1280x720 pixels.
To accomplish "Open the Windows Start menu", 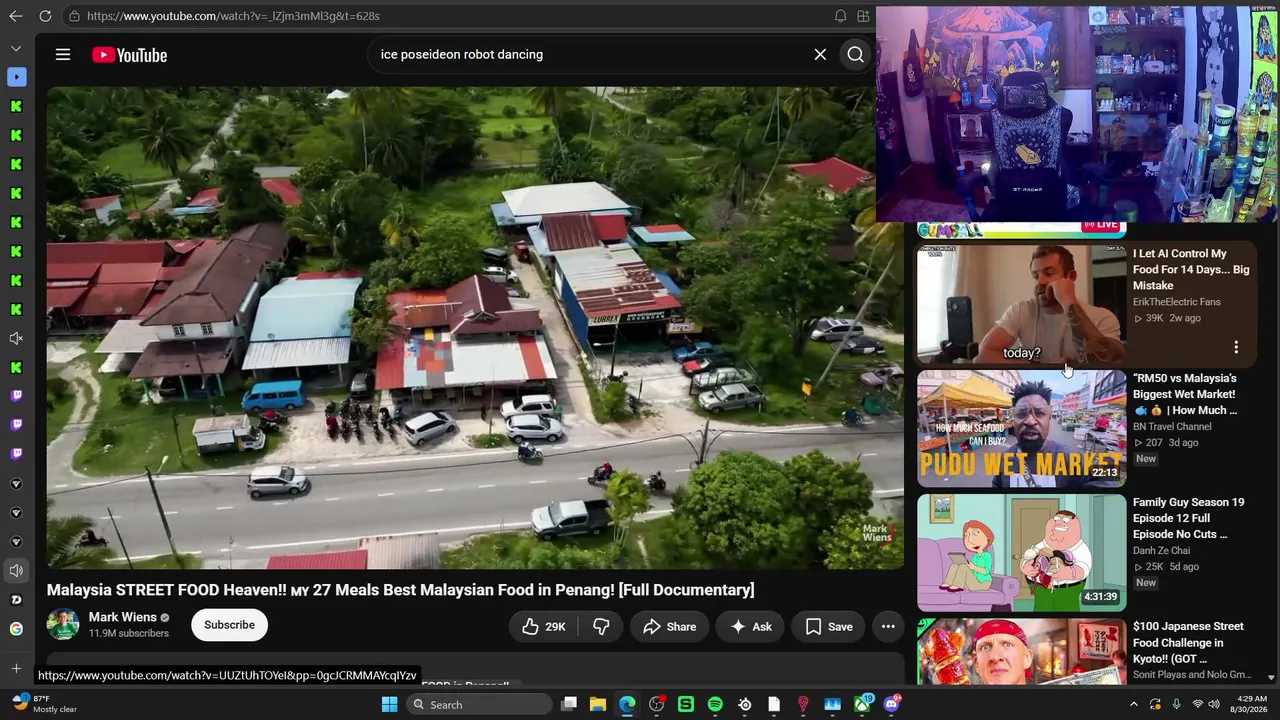I will coord(390,705).
